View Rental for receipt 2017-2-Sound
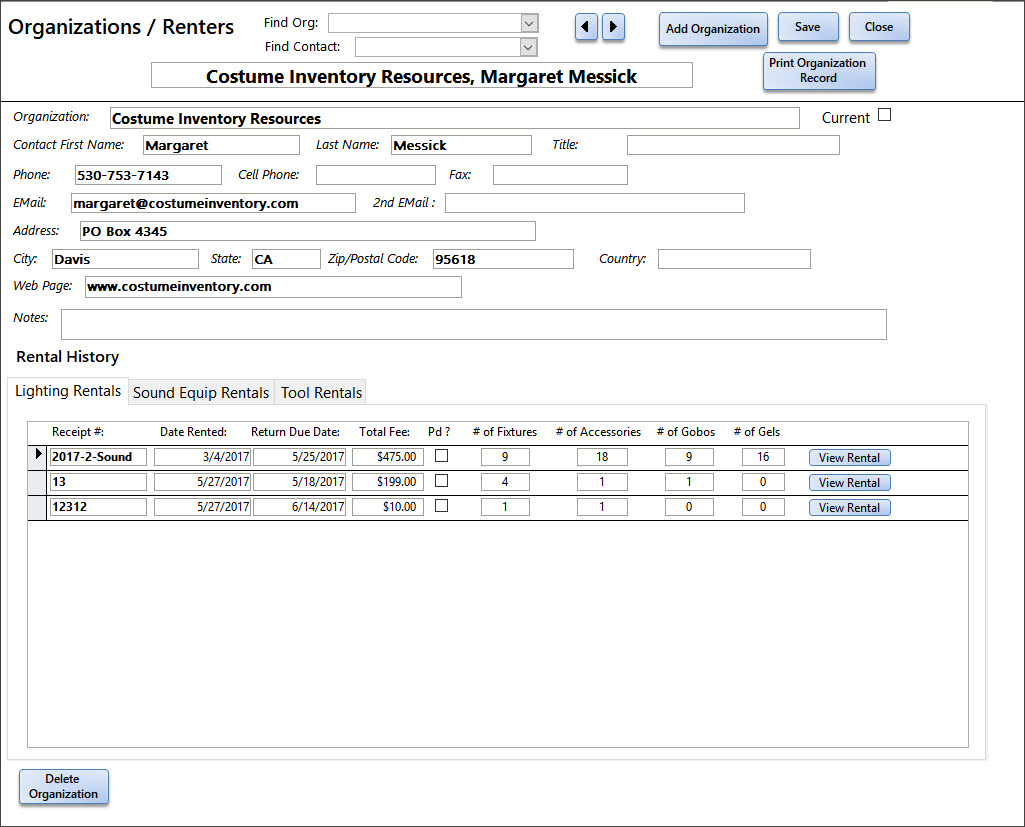 pyautogui.click(x=849, y=458)
